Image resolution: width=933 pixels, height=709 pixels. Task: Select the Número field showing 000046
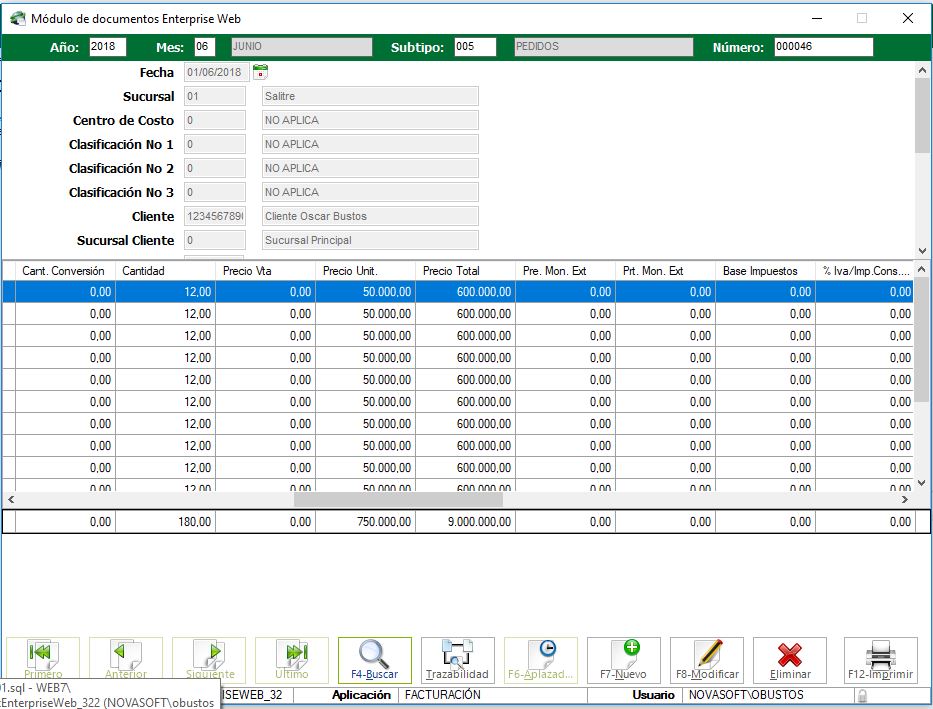[823, 47]
